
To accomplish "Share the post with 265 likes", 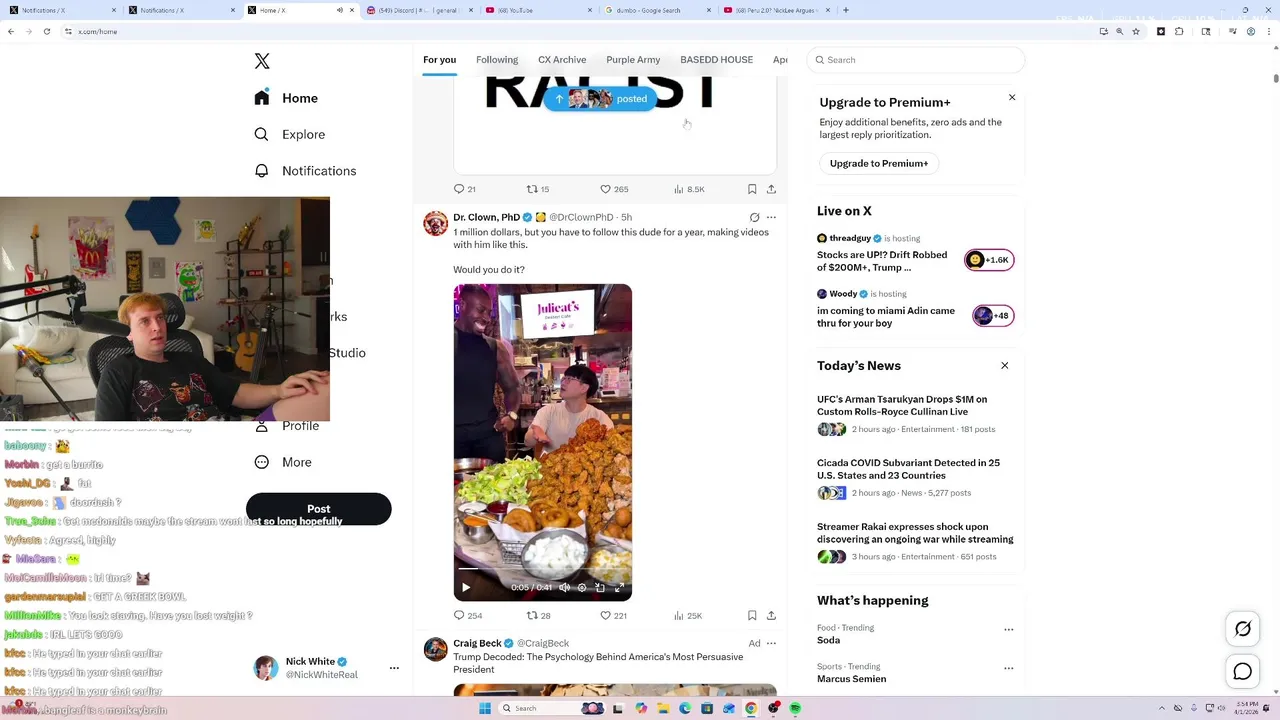I will pyautogui.click(x=771, y=189).
